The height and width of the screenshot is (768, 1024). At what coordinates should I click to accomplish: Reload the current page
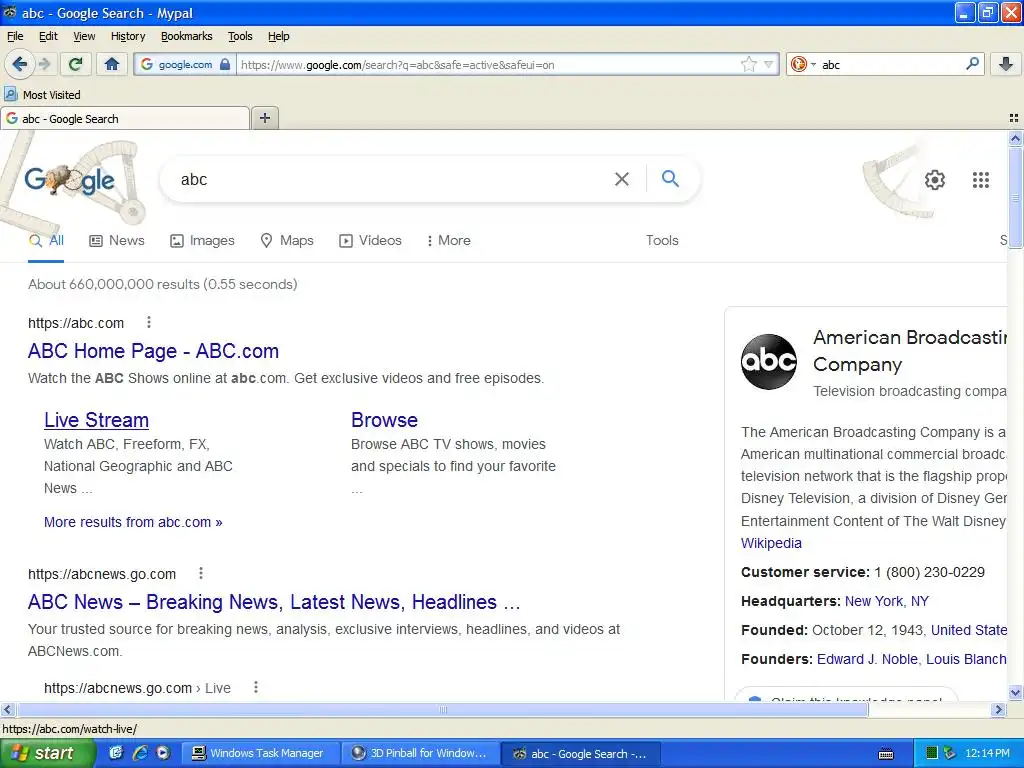pos(76,64)
